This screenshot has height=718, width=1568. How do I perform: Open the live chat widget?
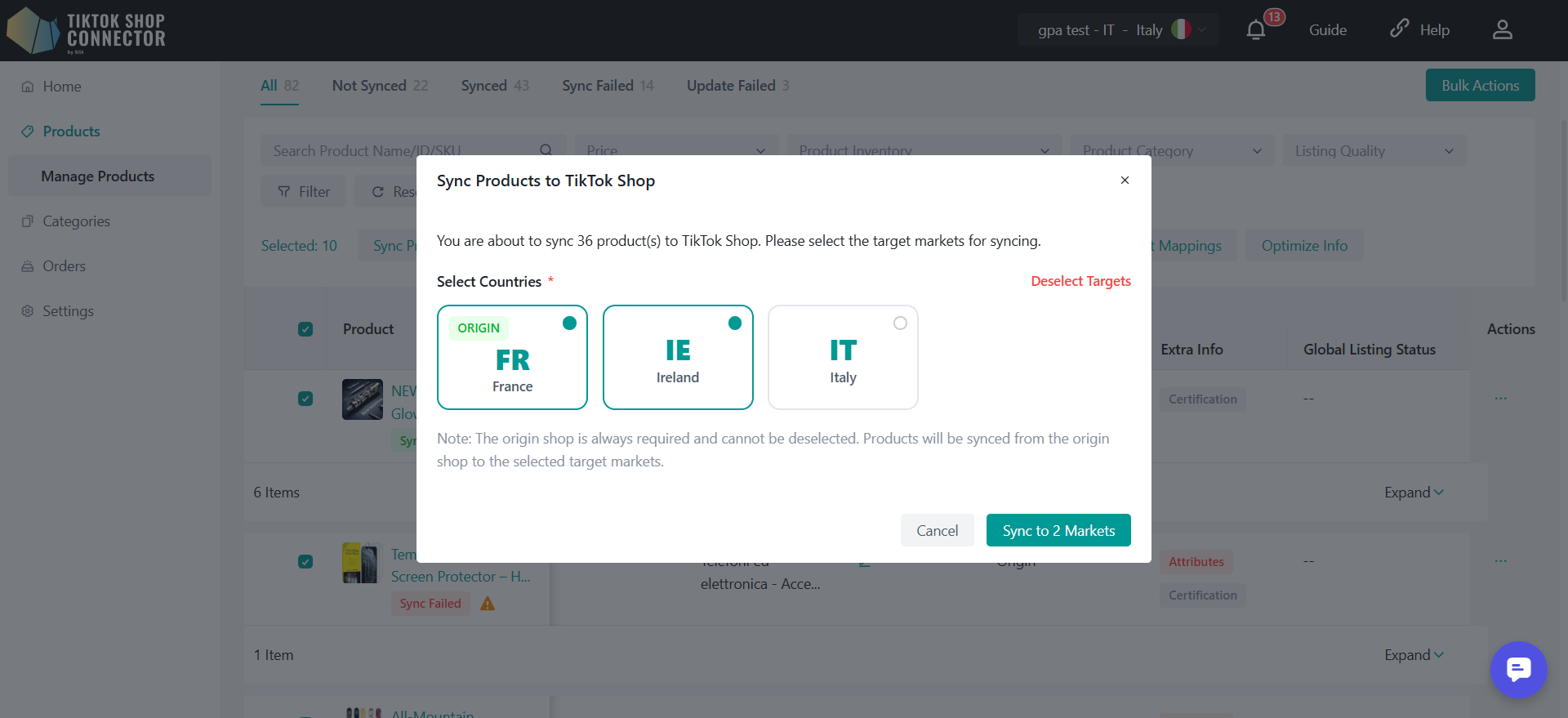(x=1519, y=670)
